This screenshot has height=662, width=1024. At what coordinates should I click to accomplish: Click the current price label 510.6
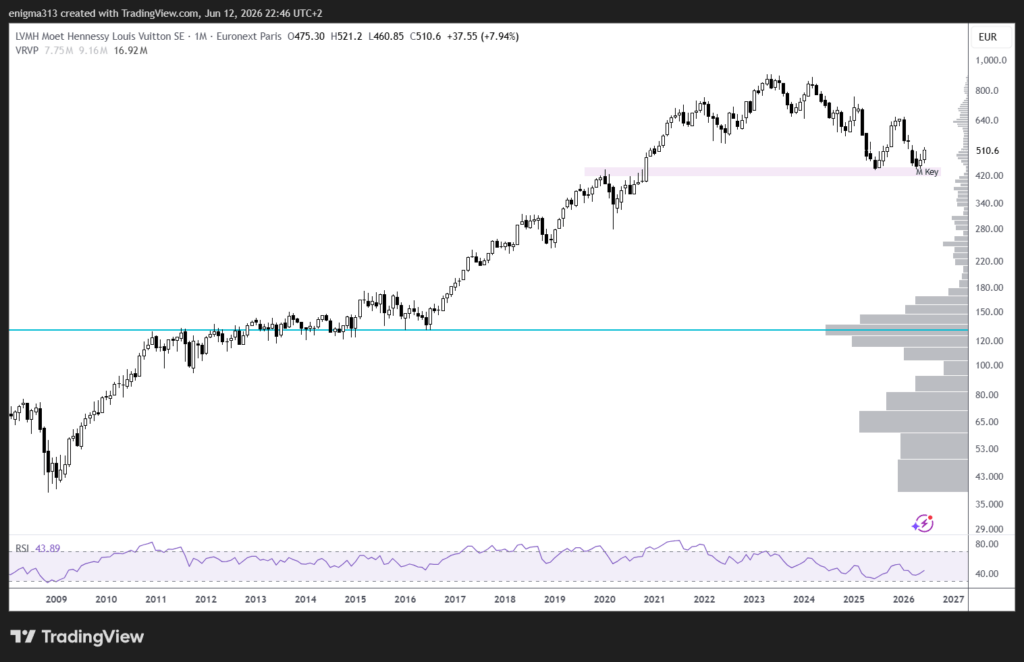click(987, 151)
